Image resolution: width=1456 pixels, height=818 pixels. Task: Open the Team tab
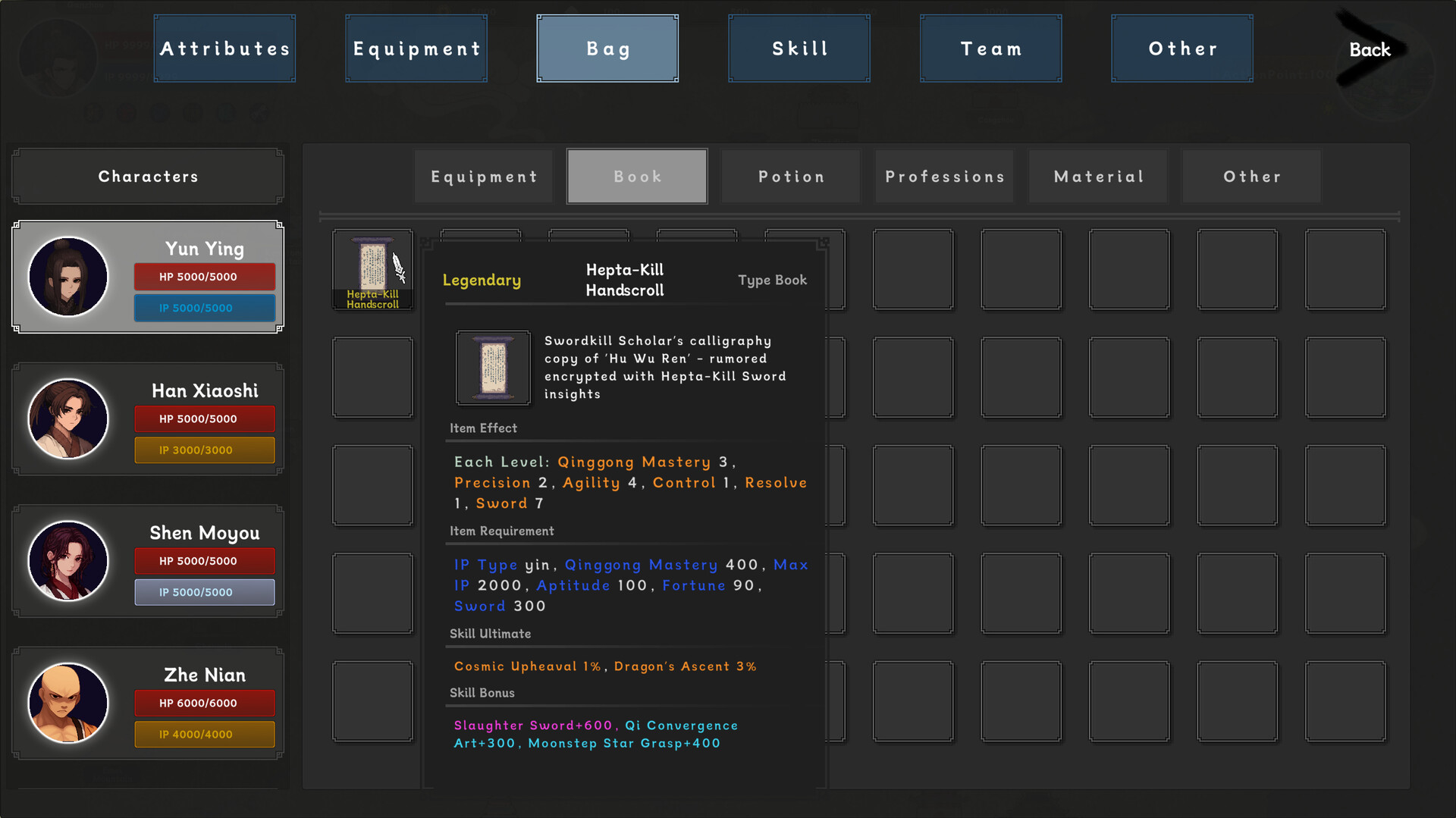(991, 49)
